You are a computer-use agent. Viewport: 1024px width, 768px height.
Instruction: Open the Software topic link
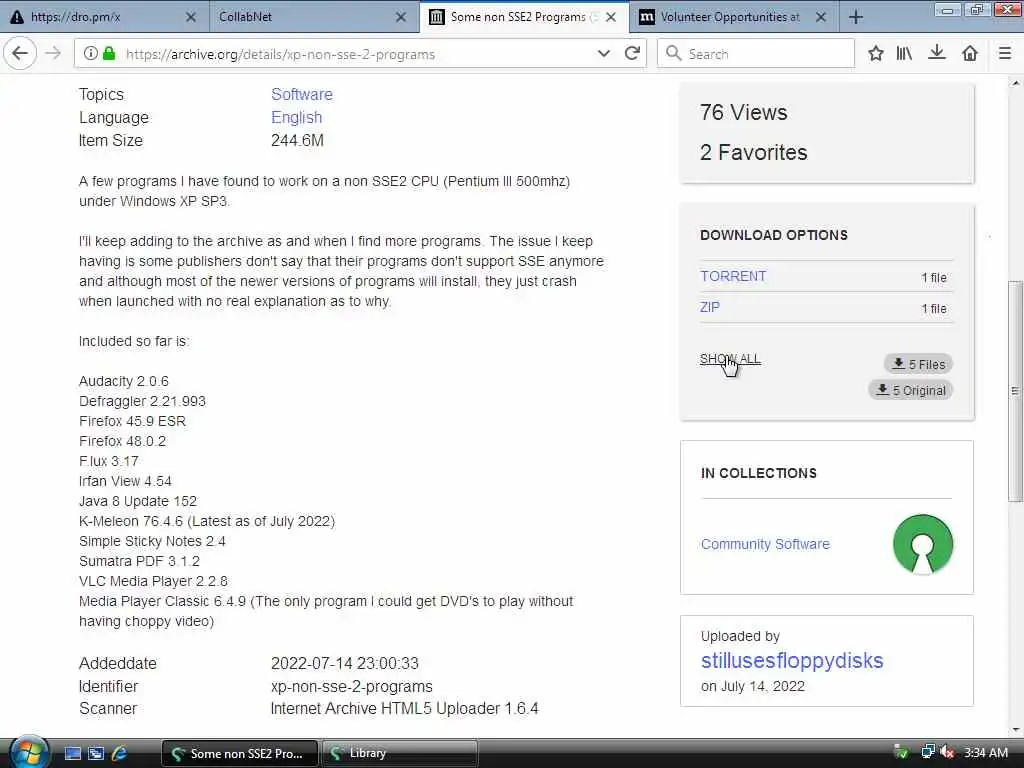click(x=302, y=94)
